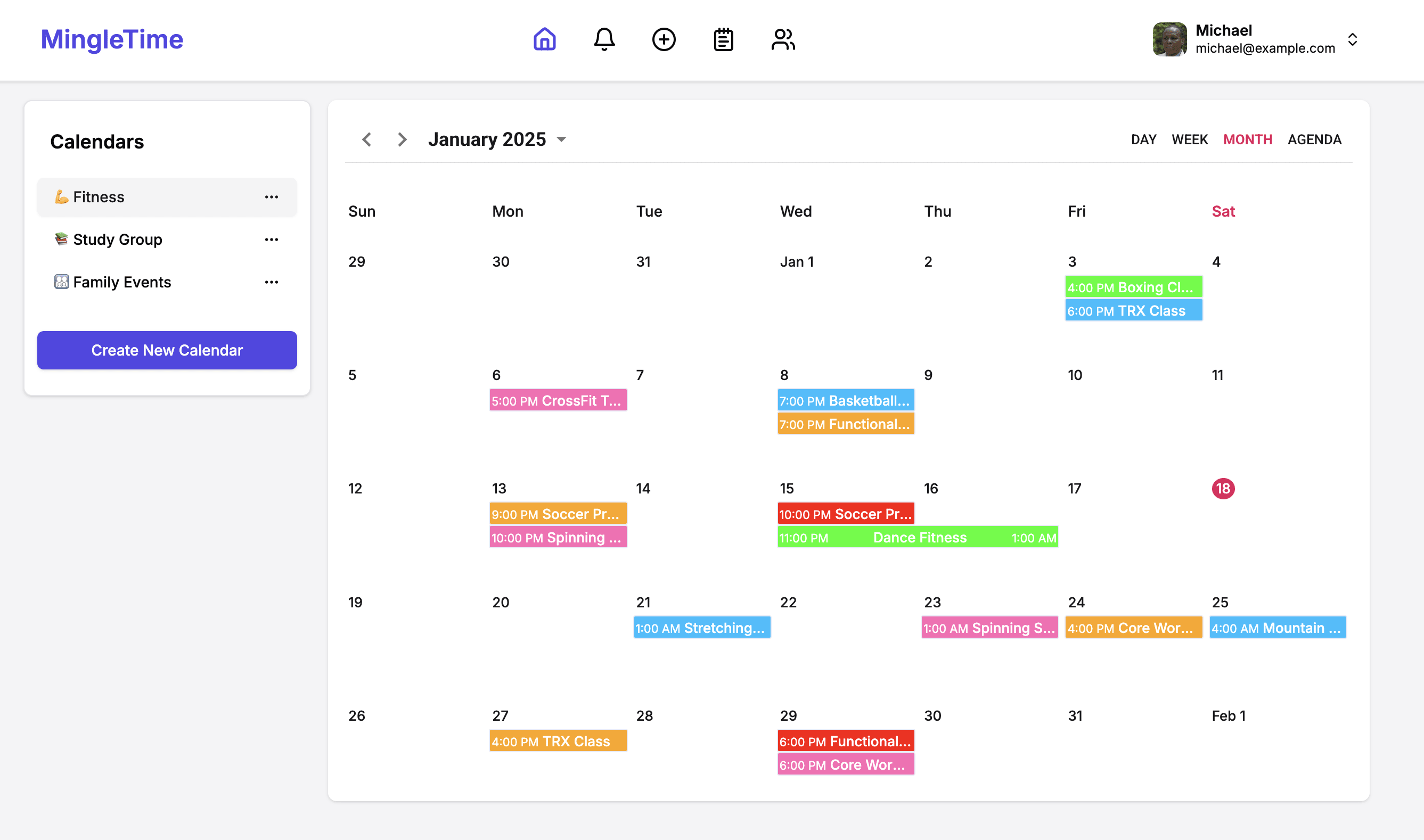The height and width of the screenshot is (840, 1424).
Task: Expand the January 2025 month picker dropdown
Action: [x=561, y=139]
